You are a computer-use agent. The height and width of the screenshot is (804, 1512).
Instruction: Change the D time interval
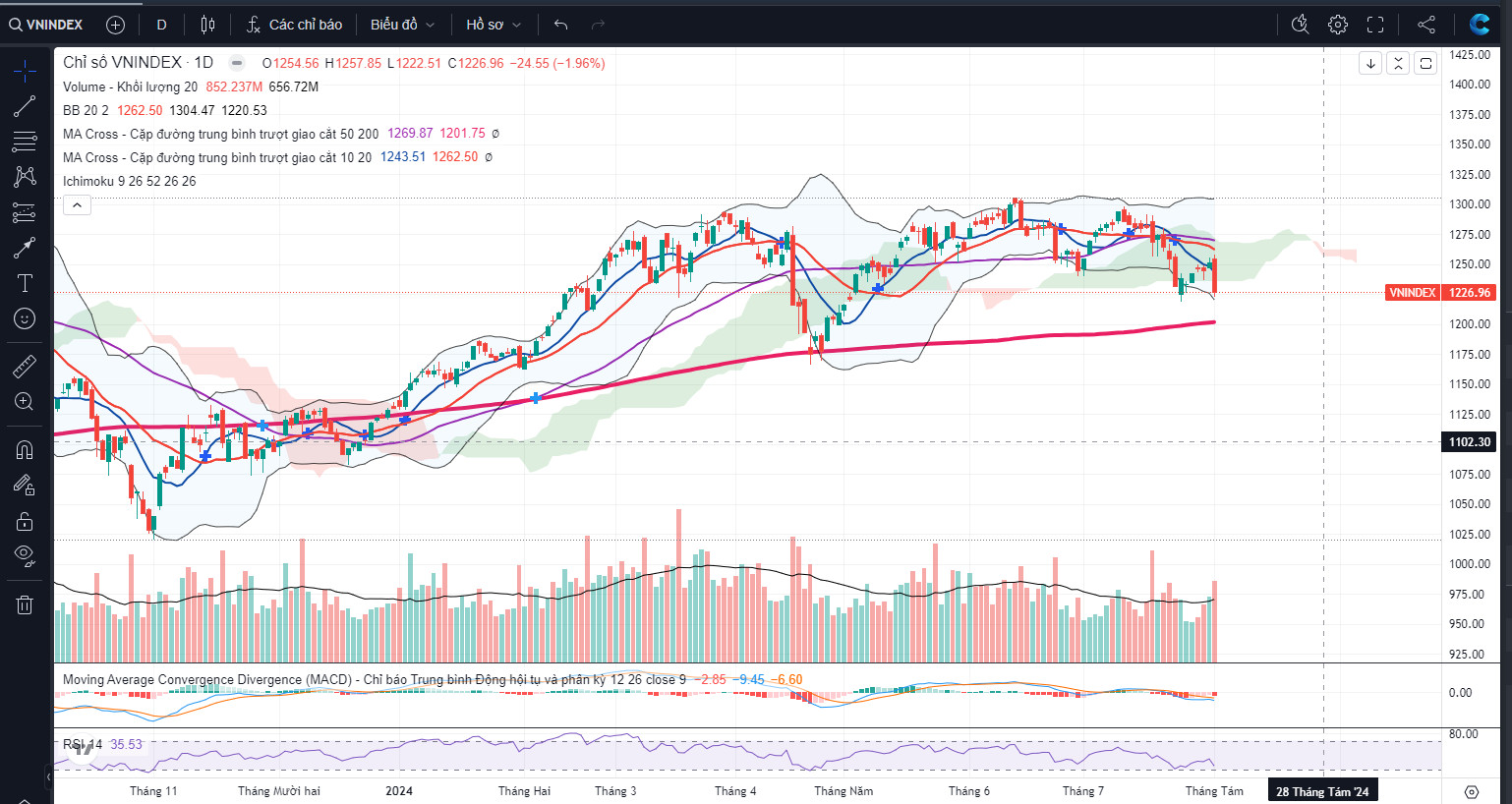pyautogui.click(x=161, y=25)
